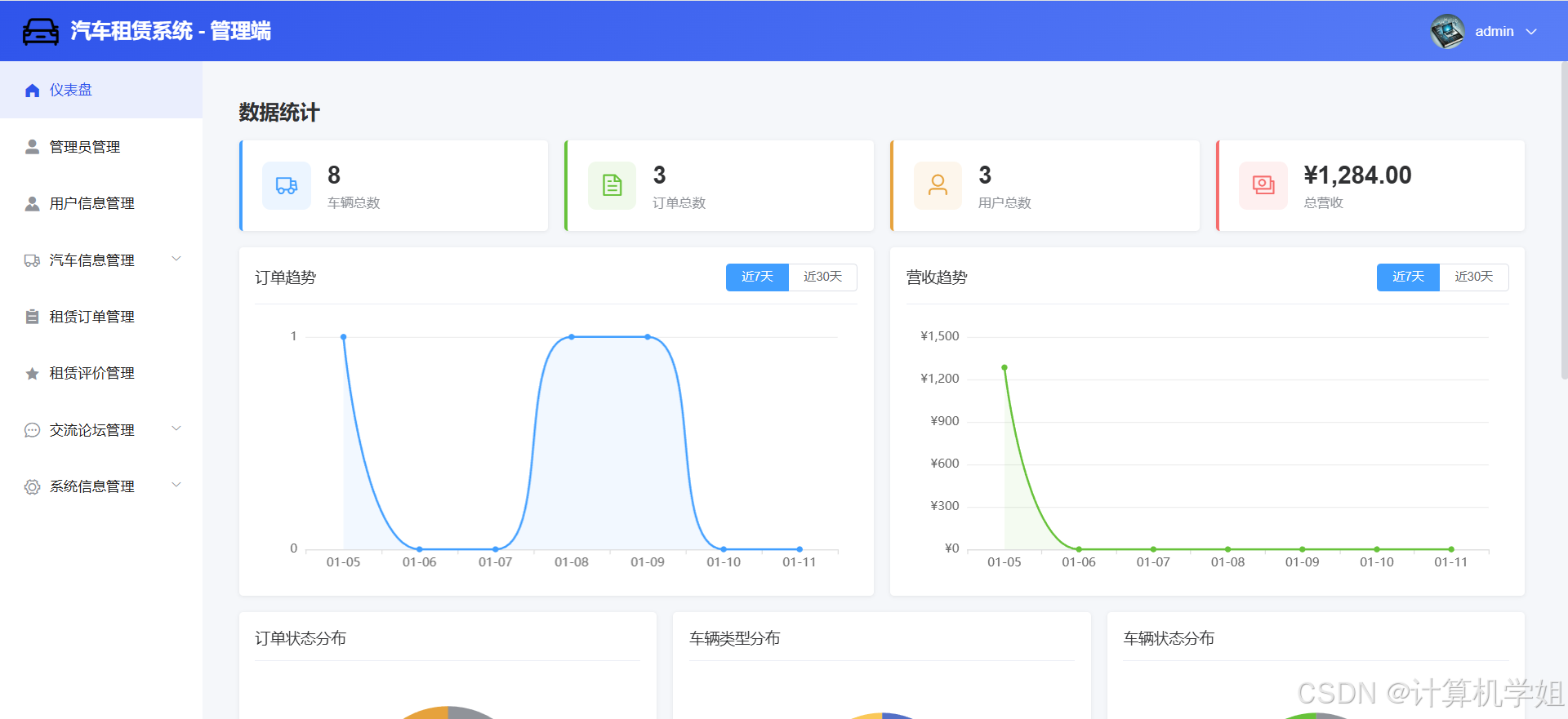The width and height of the screenshot is (1568, 719).
Task: Click the ¥1,500 axis label on revenue chart
Action: (x=940, y=336)
